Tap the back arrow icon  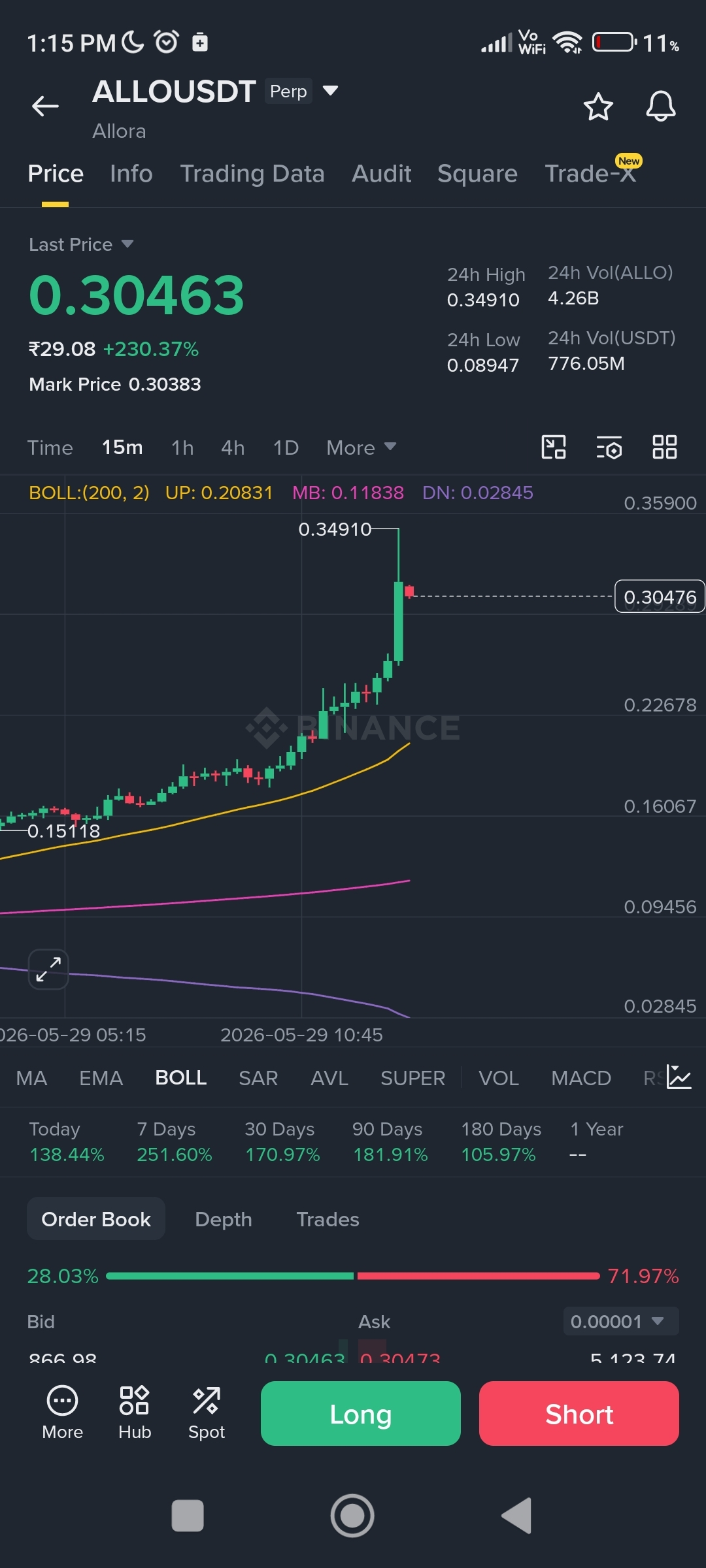point(45,106)
